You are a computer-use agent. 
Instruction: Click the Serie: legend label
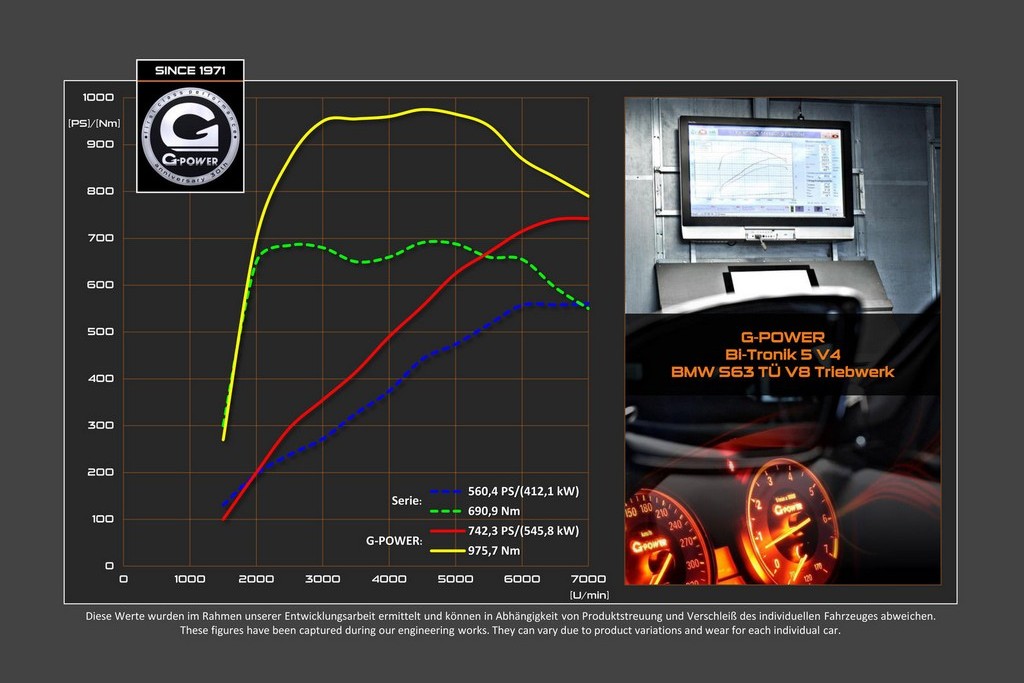click(406, 501)
